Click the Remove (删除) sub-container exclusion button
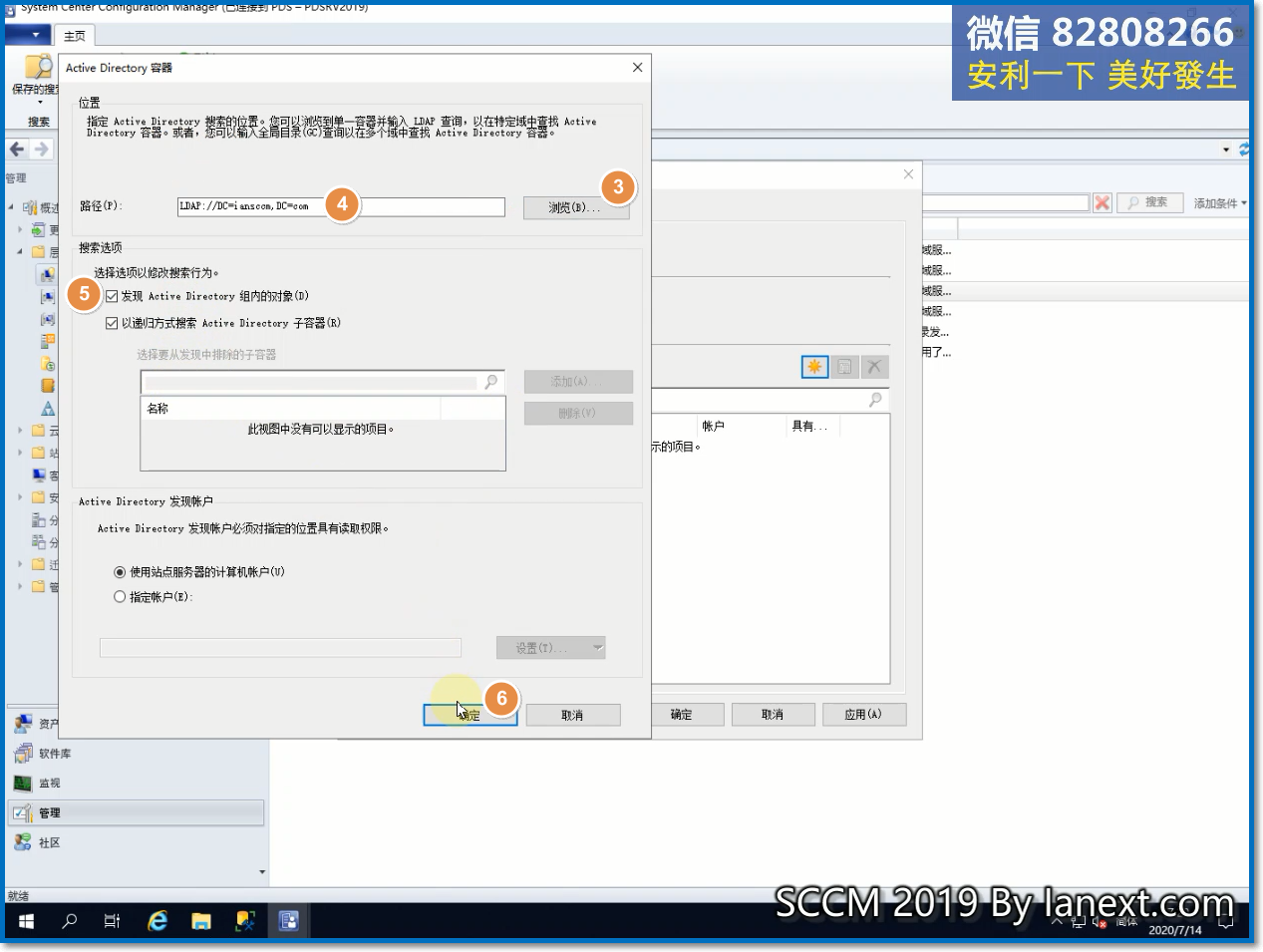Viewport: 1263px width, 952px height. (578, 413)
